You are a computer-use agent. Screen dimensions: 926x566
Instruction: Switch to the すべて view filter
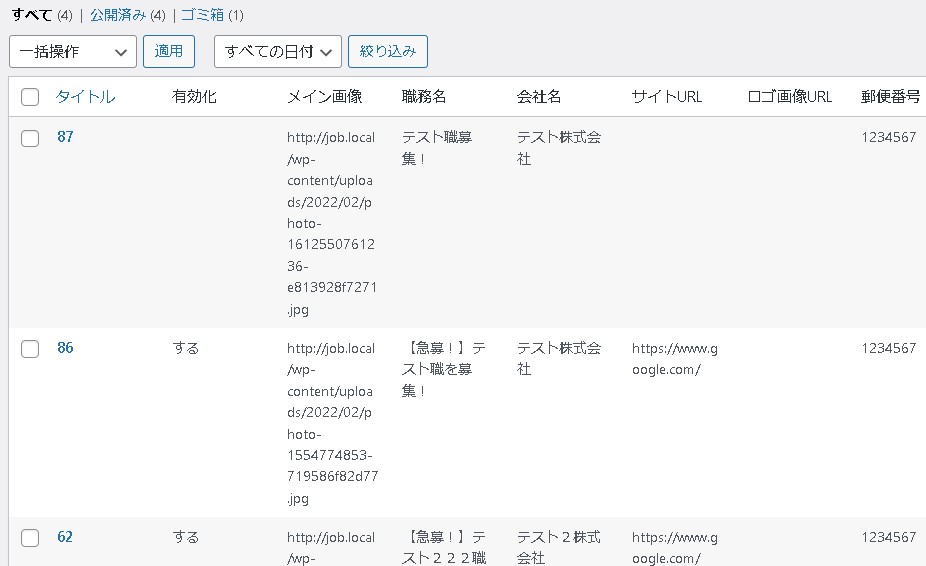(31, 15)
